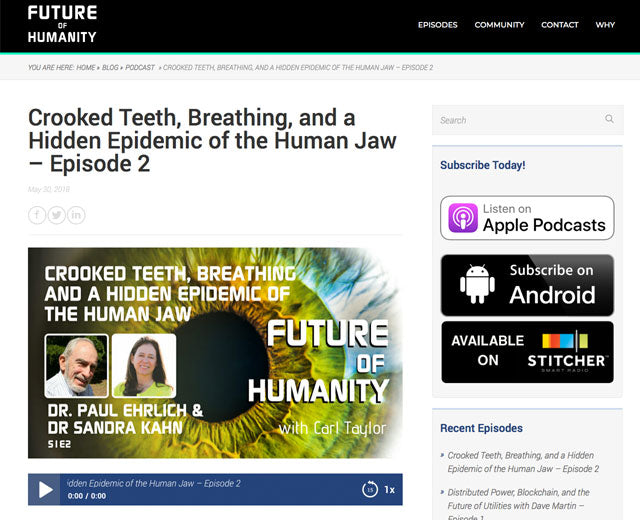Screen dimensions: 640x520
Task: Click the Podcast breadcrumb link
Action: (x=140, y=68)
